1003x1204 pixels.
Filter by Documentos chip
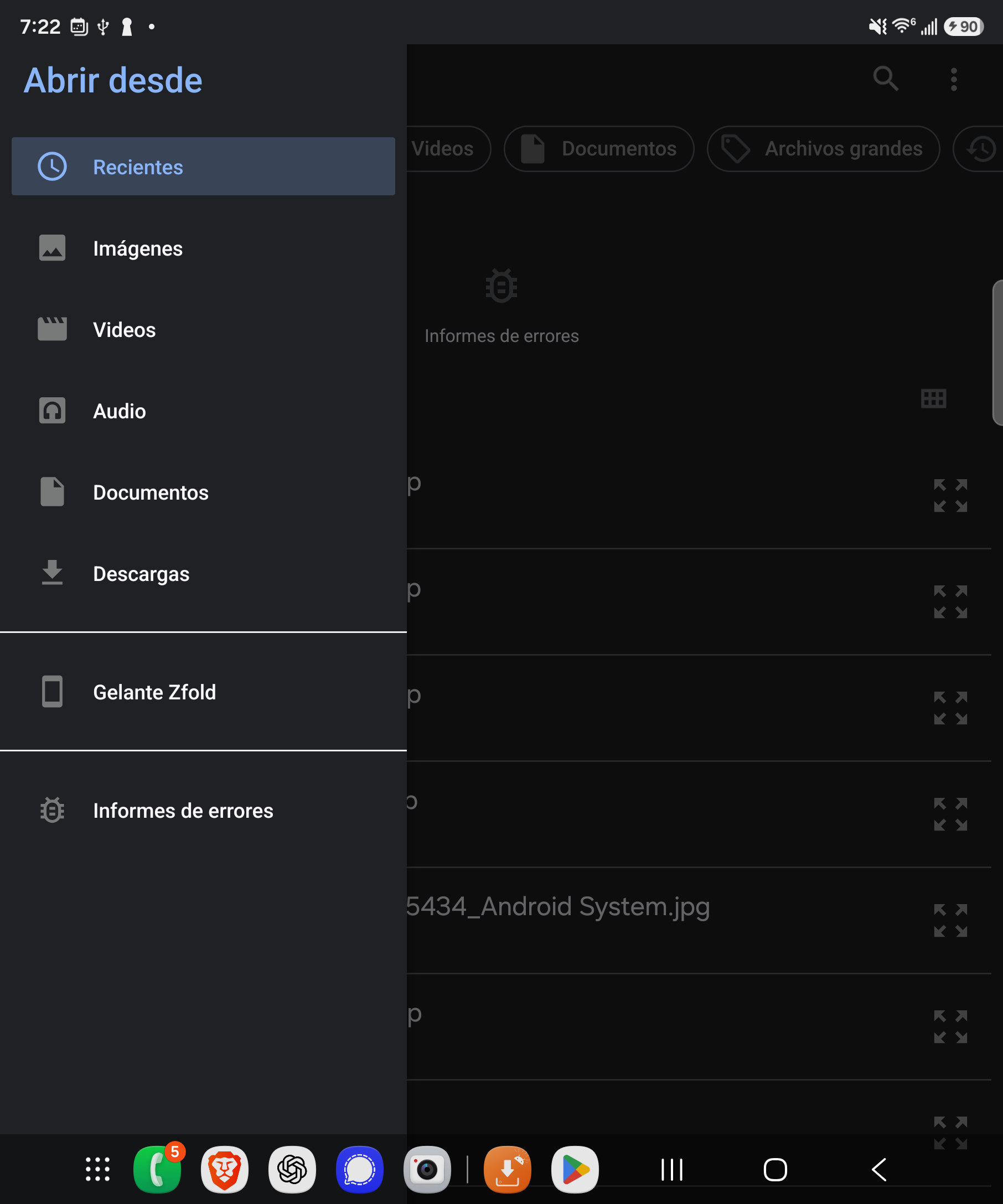pyautogui.click(x=599, y=148)
